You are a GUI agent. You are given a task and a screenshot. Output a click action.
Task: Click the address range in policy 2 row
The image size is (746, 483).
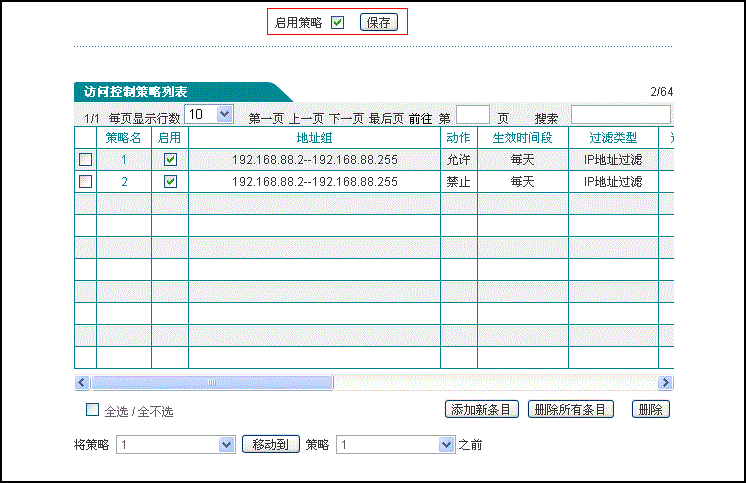[x=314, y=181]
